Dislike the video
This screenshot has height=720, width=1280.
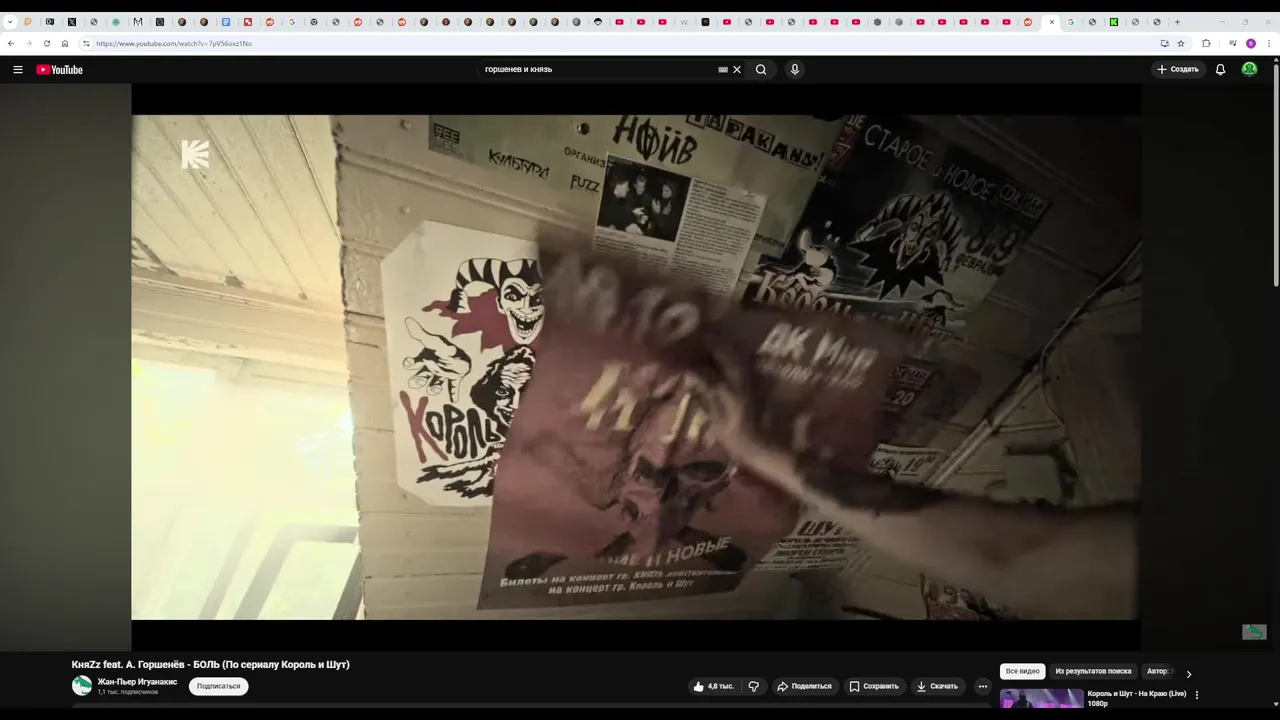pyautogui.click(x=754, y=686)
